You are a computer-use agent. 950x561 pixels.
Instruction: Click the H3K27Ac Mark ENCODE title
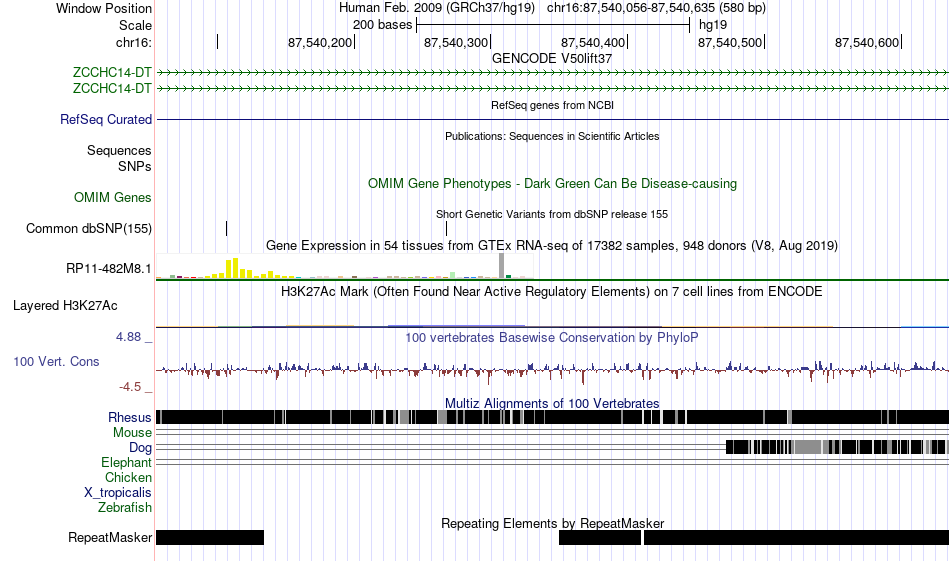click(552, 292)
